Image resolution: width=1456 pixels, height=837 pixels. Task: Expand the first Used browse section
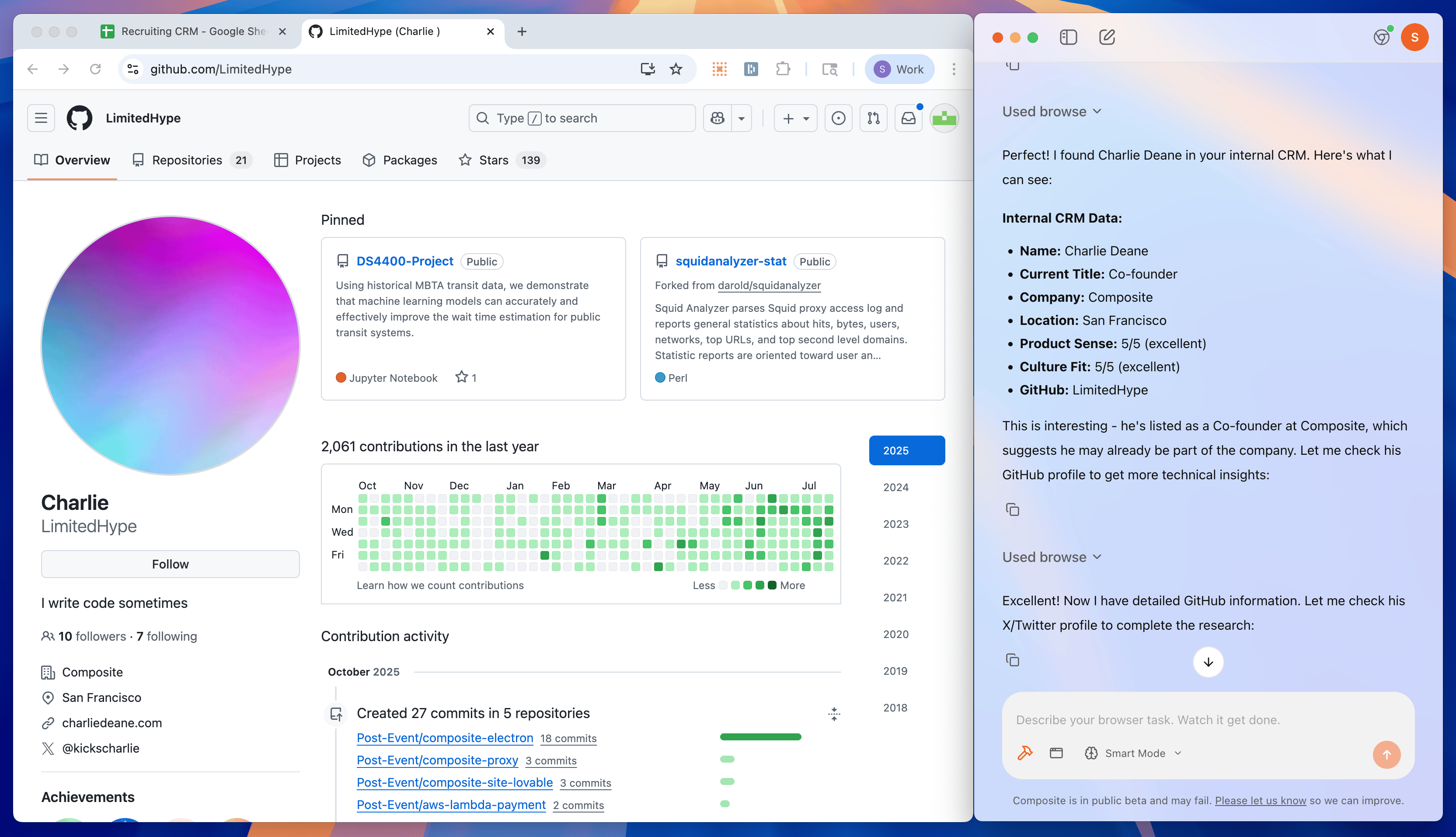tap(1052, 112)
